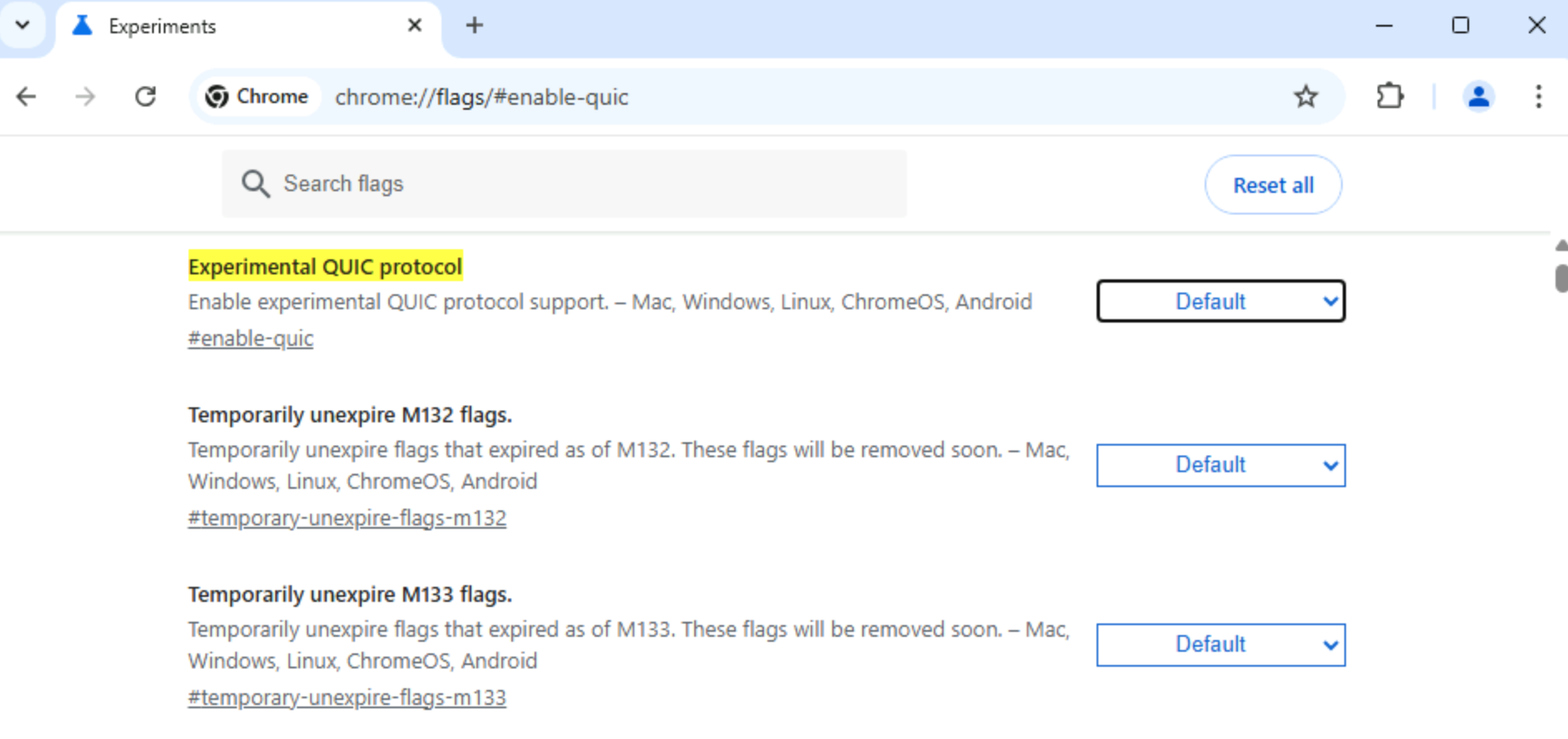Click the Chrome site info chip

[x=258, y=96]
